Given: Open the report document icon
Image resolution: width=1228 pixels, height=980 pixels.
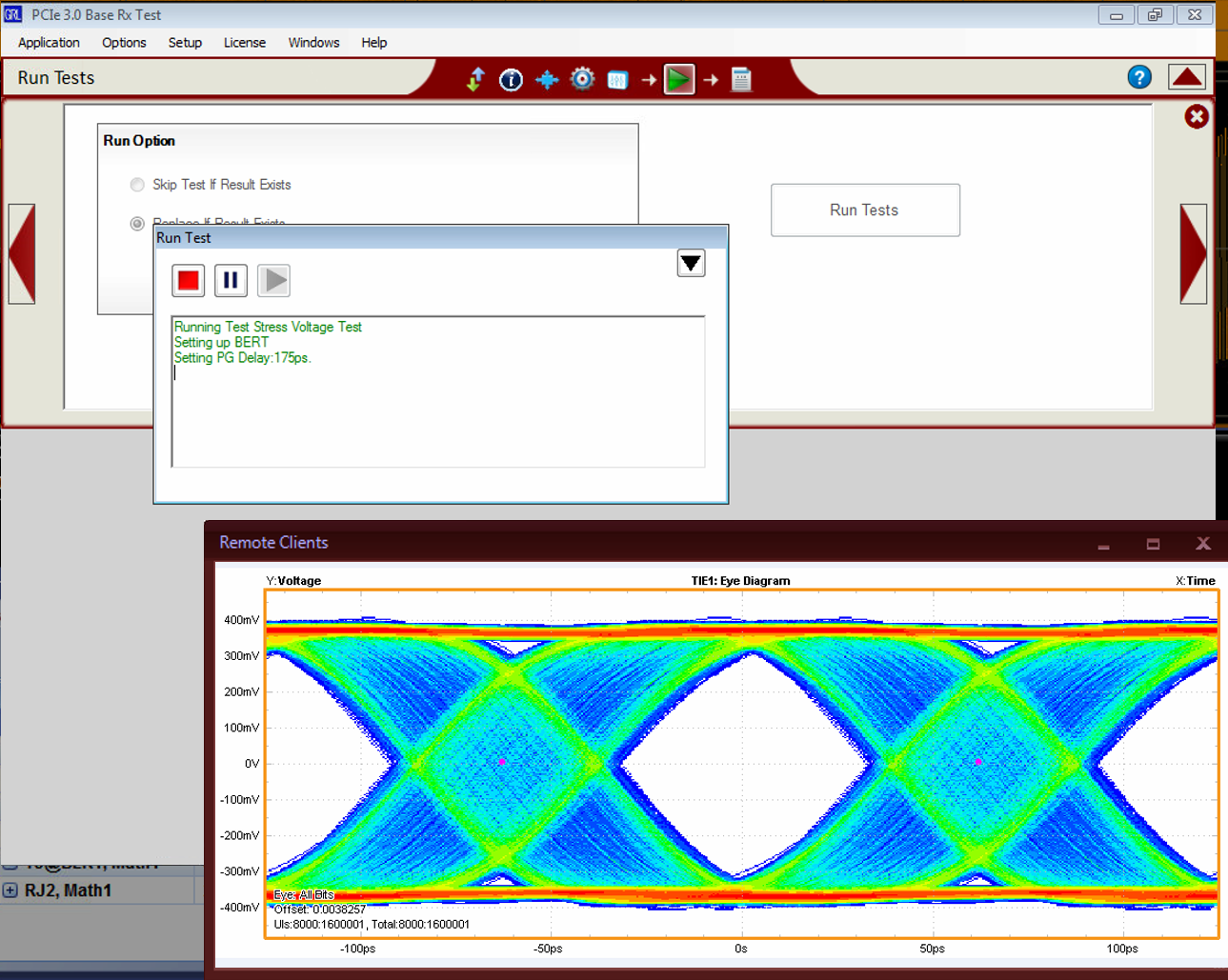Looking at the screenshot, I should point(741,79).
